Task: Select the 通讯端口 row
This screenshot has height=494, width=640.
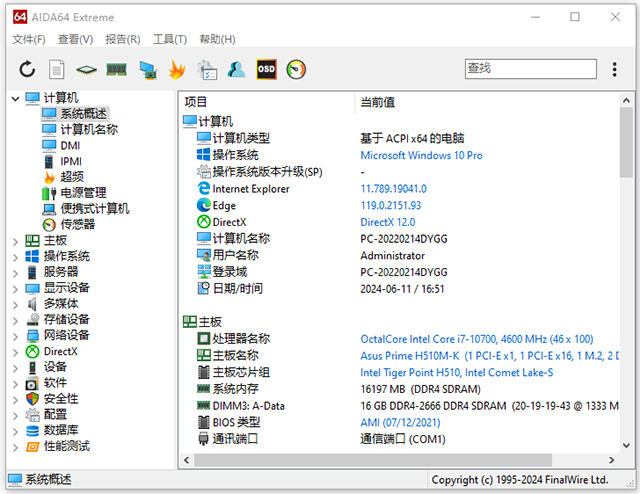Action: click(x=399, y=439)
